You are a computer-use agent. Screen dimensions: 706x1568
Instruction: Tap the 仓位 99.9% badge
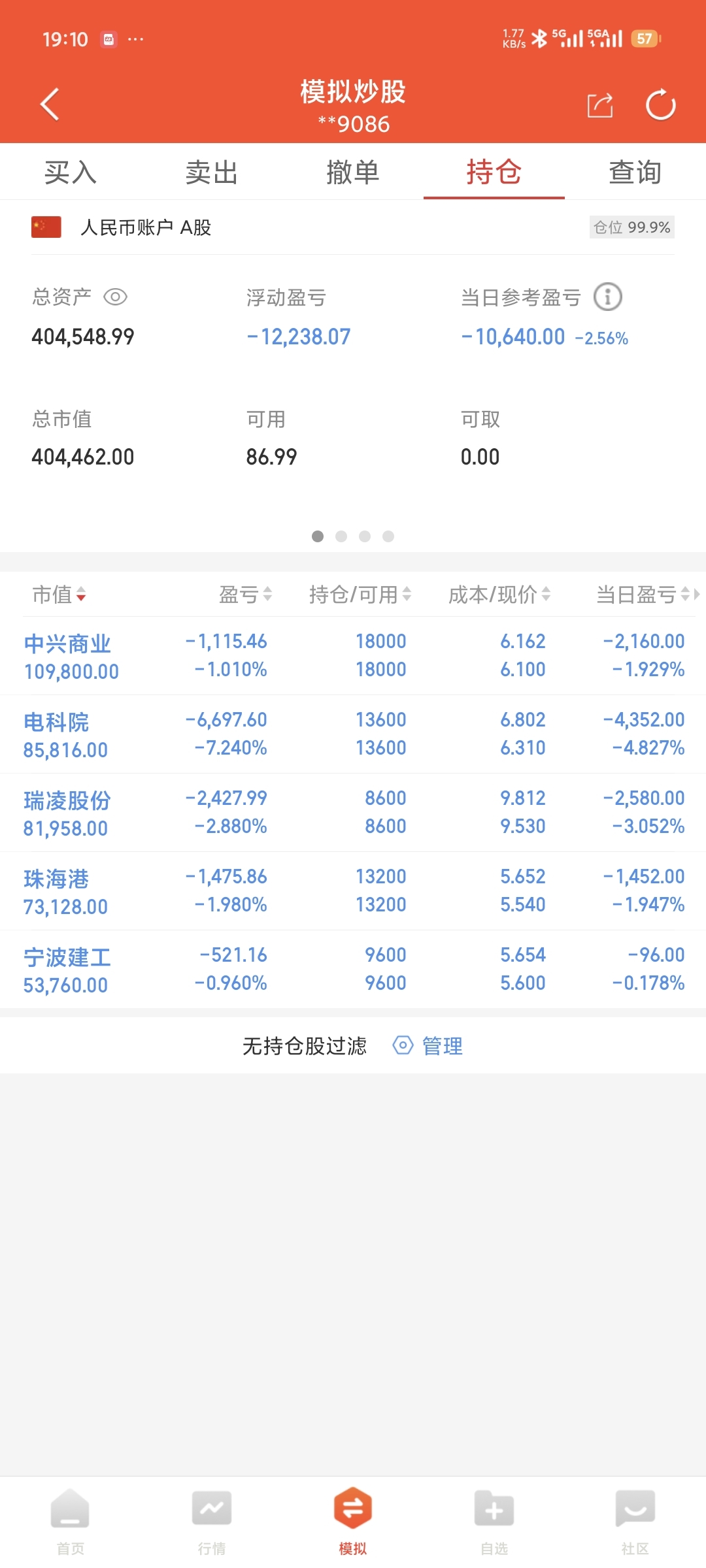pos(632,227)
